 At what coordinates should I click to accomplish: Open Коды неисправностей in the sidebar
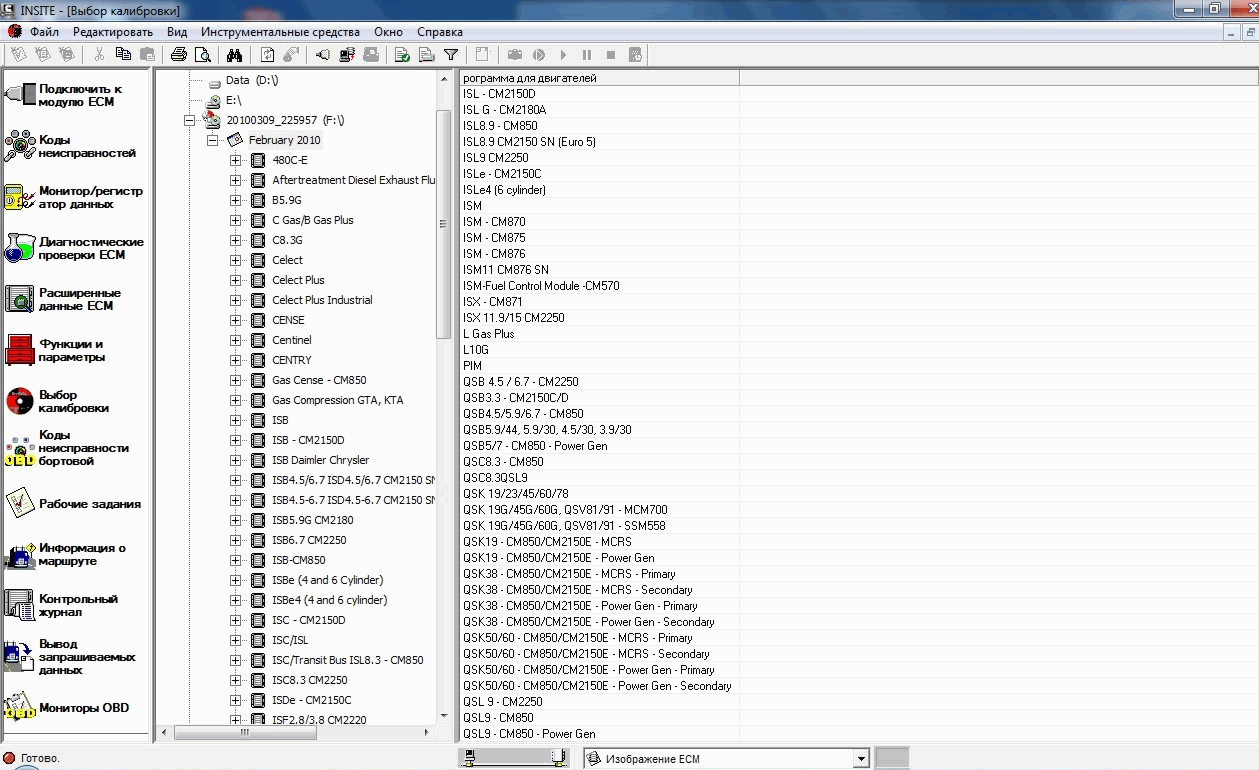click(x=77, y=146)
